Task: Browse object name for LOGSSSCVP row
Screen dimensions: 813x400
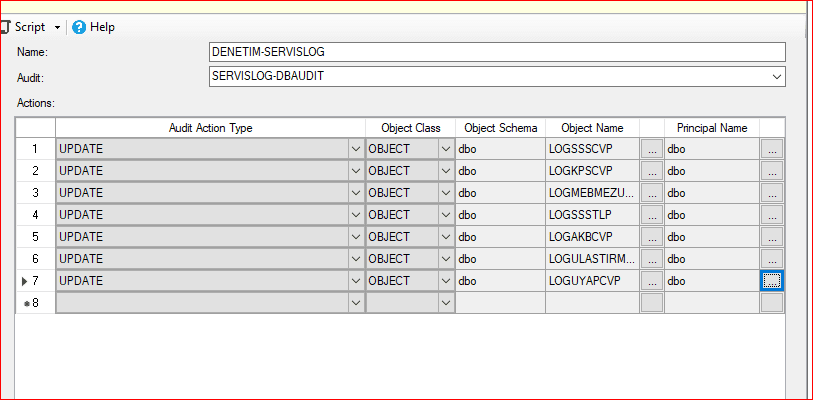Action: pyautogui.click(x=652, y=149)
